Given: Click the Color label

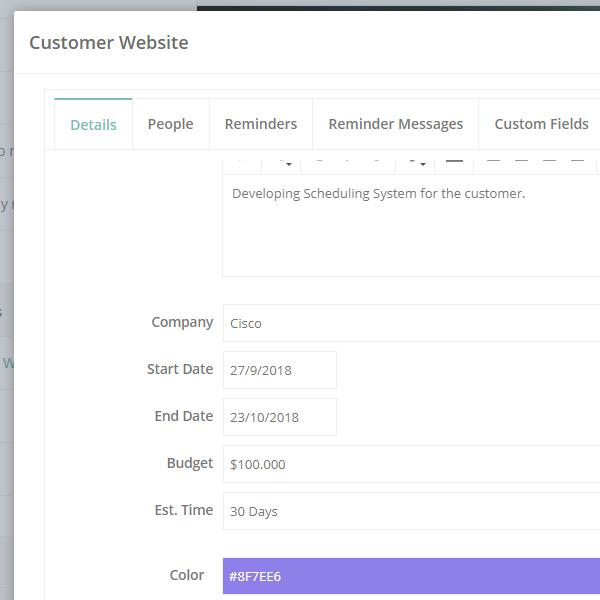Looking at the screenshot, I should [187, 575].
